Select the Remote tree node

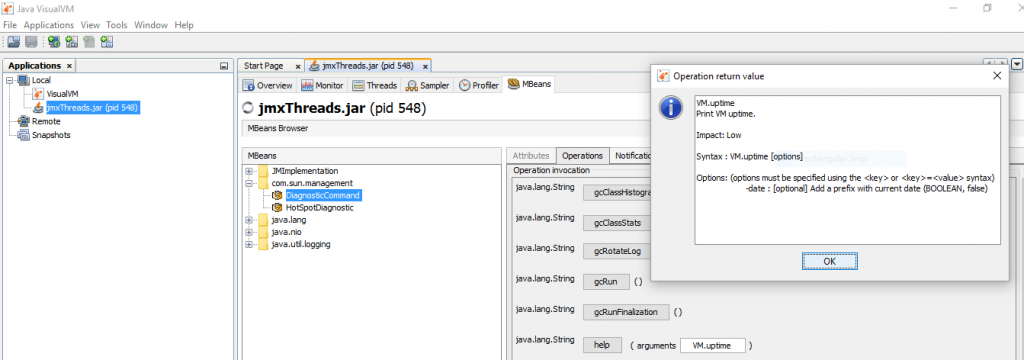click(x=46, y=122)
